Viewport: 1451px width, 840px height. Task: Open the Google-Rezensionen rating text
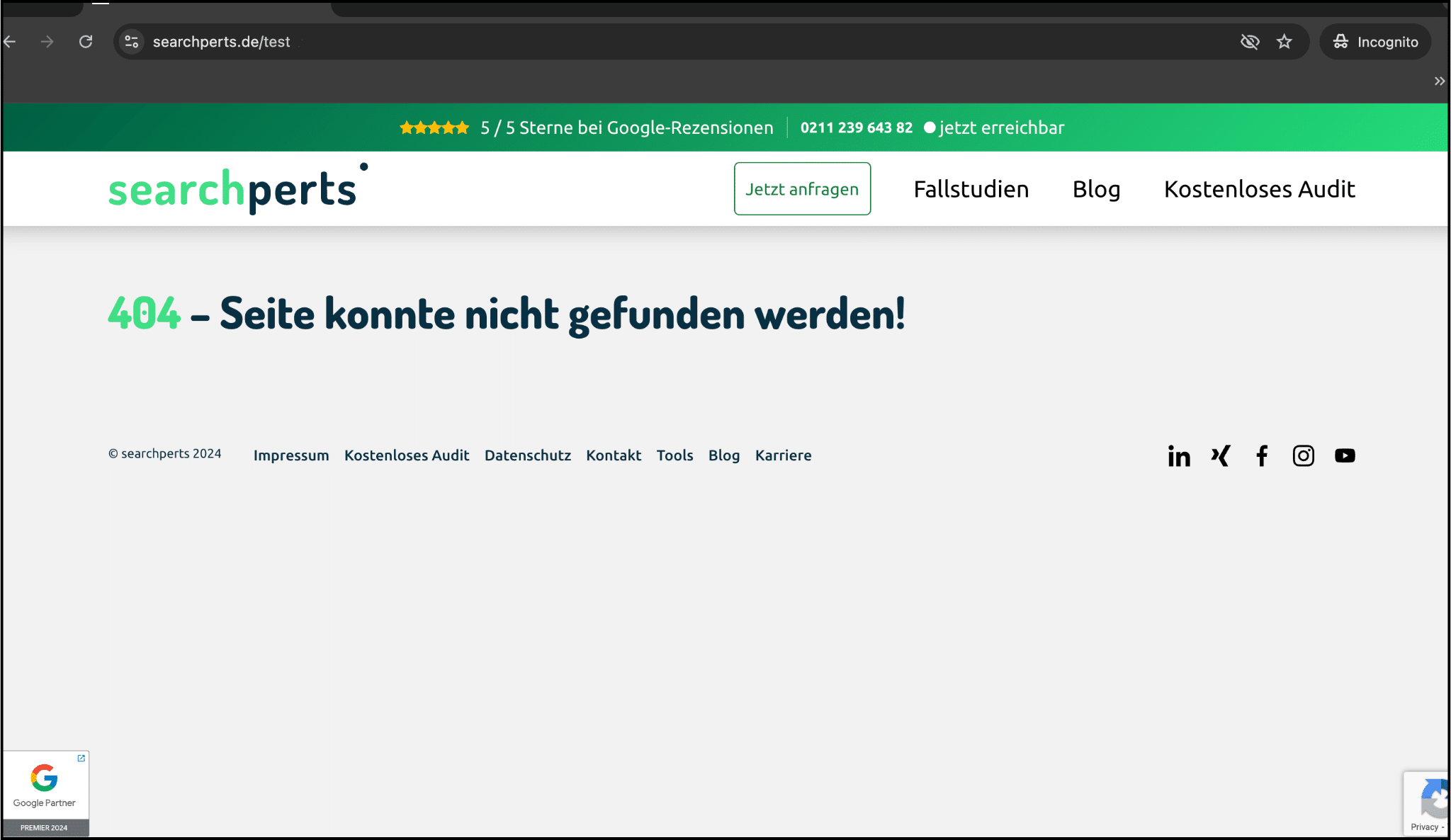[x=627, y=127]
